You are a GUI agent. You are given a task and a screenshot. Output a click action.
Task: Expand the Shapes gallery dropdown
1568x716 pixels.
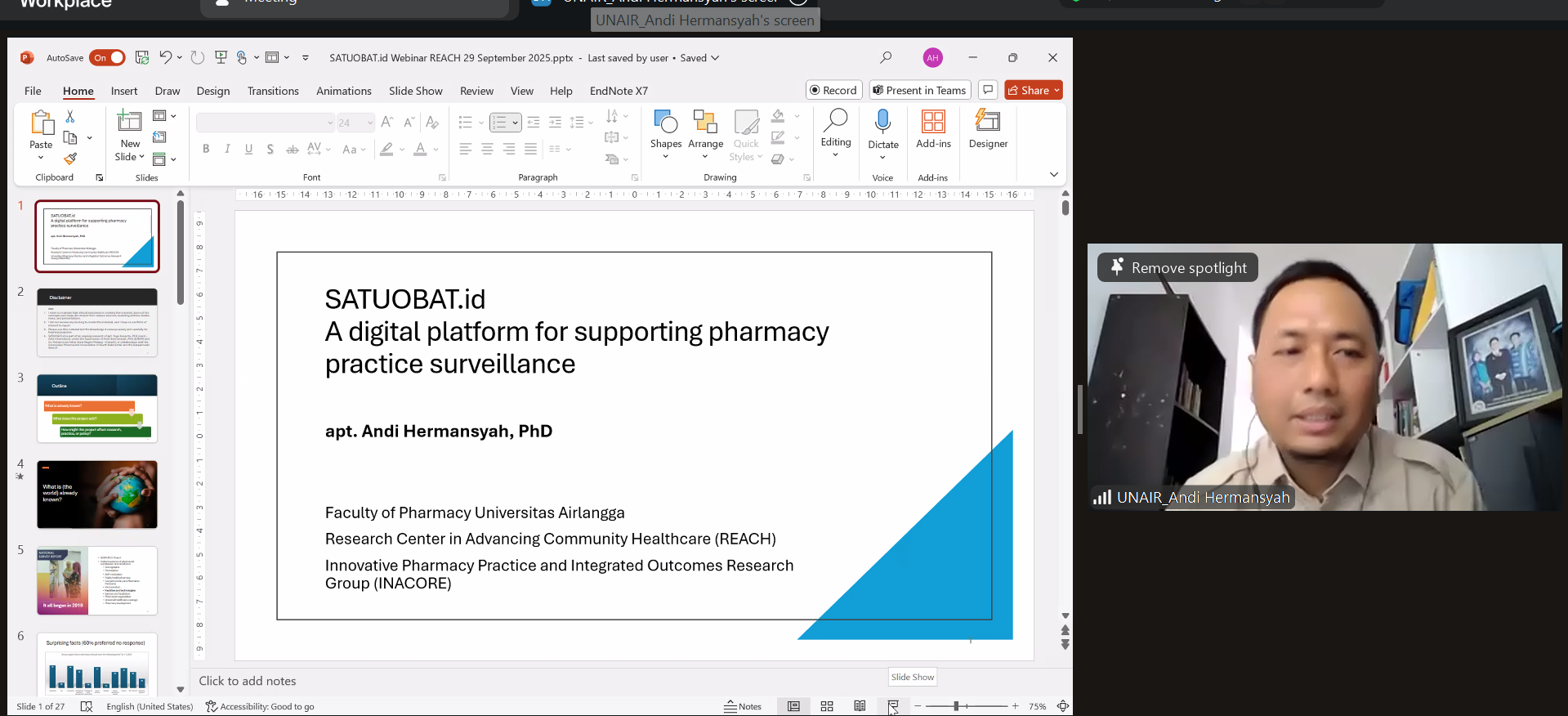[x=666, y=157]
